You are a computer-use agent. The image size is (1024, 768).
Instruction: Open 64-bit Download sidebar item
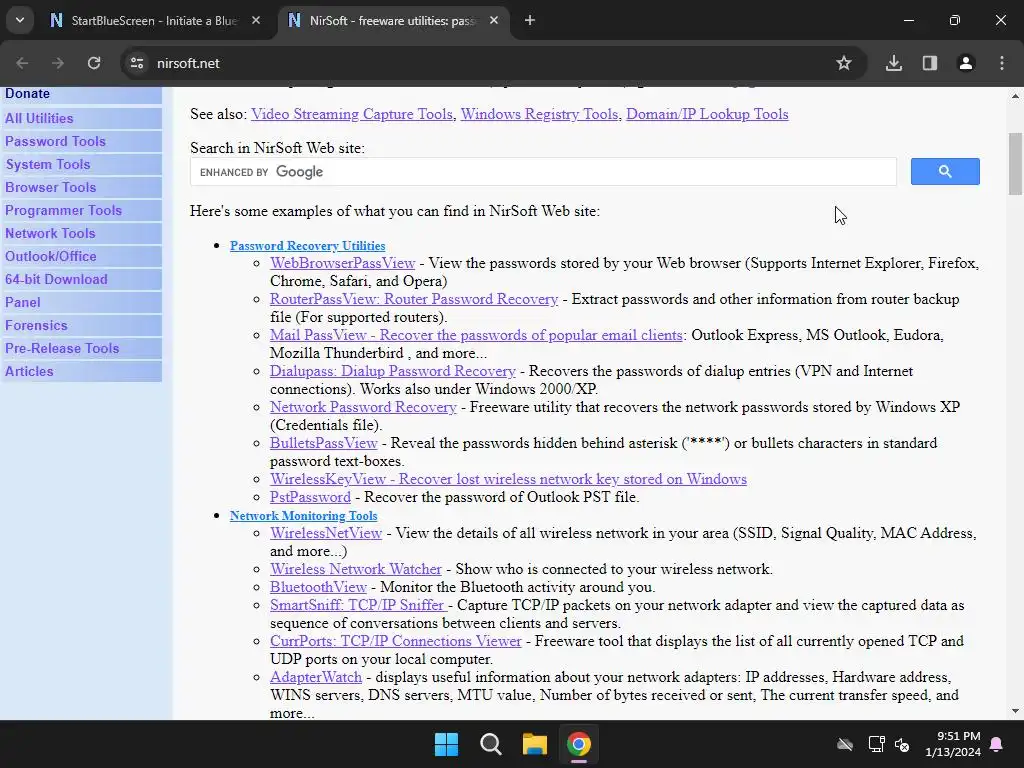pos(56,280)
